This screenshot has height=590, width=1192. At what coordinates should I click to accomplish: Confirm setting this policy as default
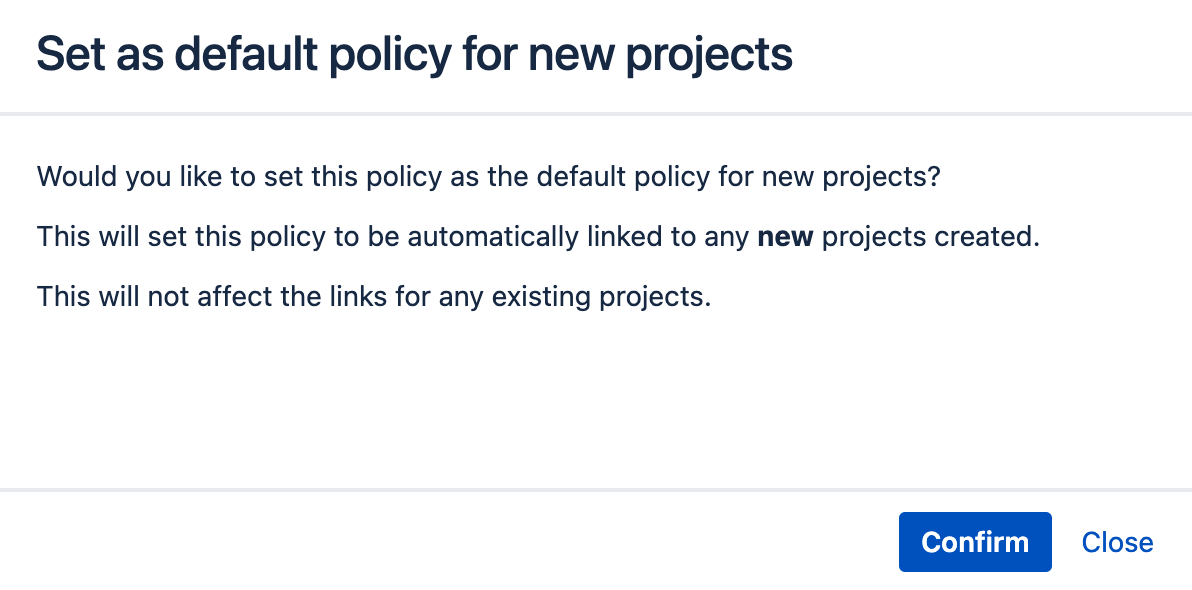(x=975, y=541)
